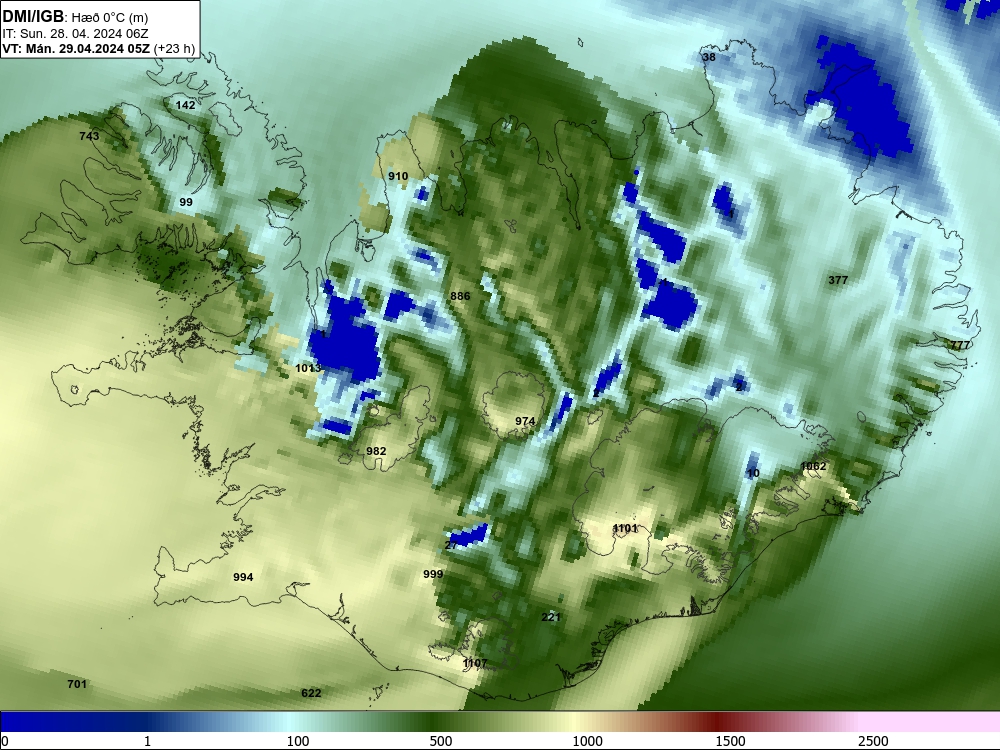Select the legend label 2500
Image resolution: width=1000 pixels, height=750 pixels.
click(x=873, y=741)
